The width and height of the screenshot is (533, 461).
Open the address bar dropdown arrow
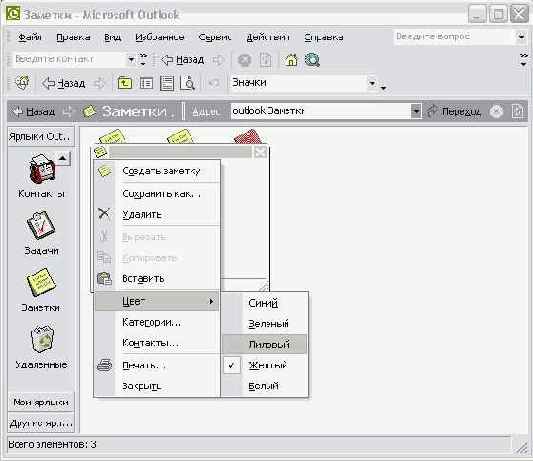(x=416, y=111)
